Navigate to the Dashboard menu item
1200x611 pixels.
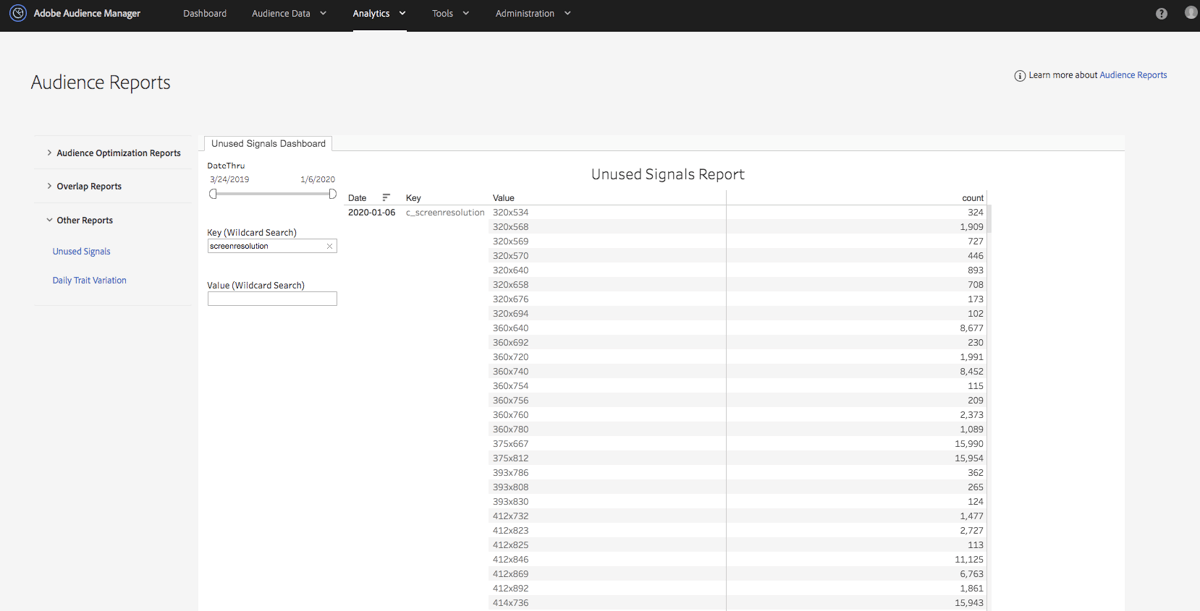(204, 14)
